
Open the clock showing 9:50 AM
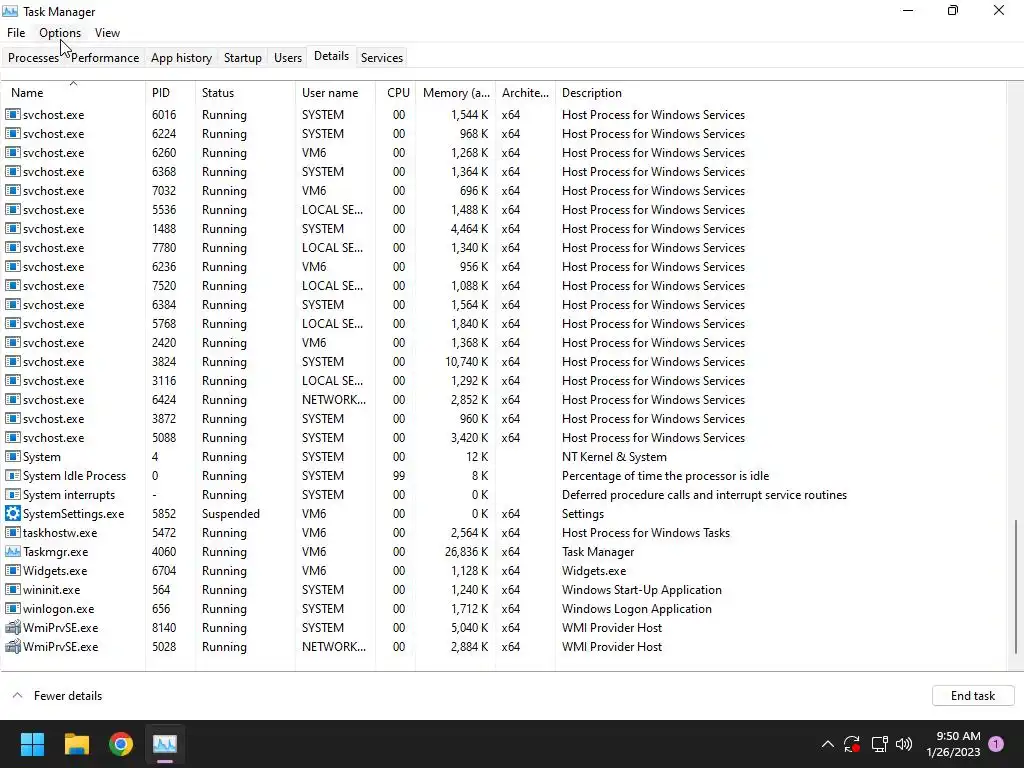click(953, 744)
